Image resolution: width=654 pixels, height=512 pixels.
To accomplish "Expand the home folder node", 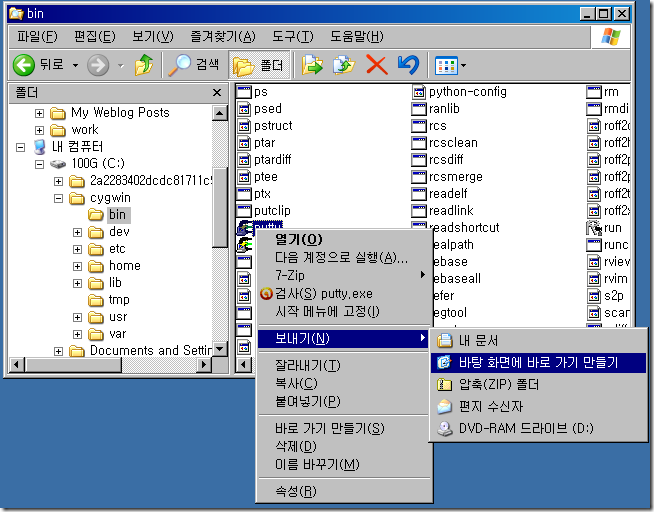I will [78, 266].
